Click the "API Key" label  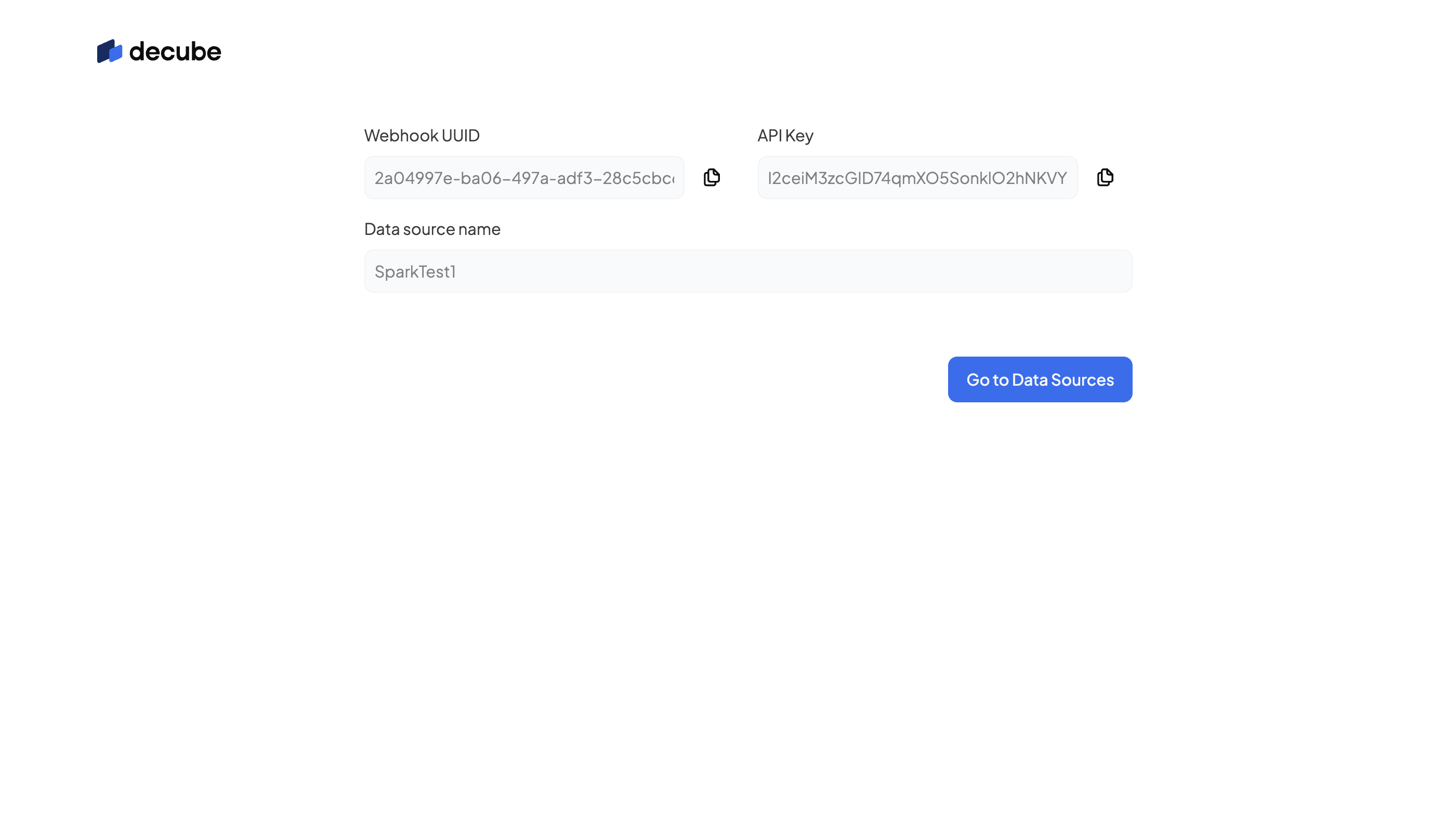[x=785, y=136]
